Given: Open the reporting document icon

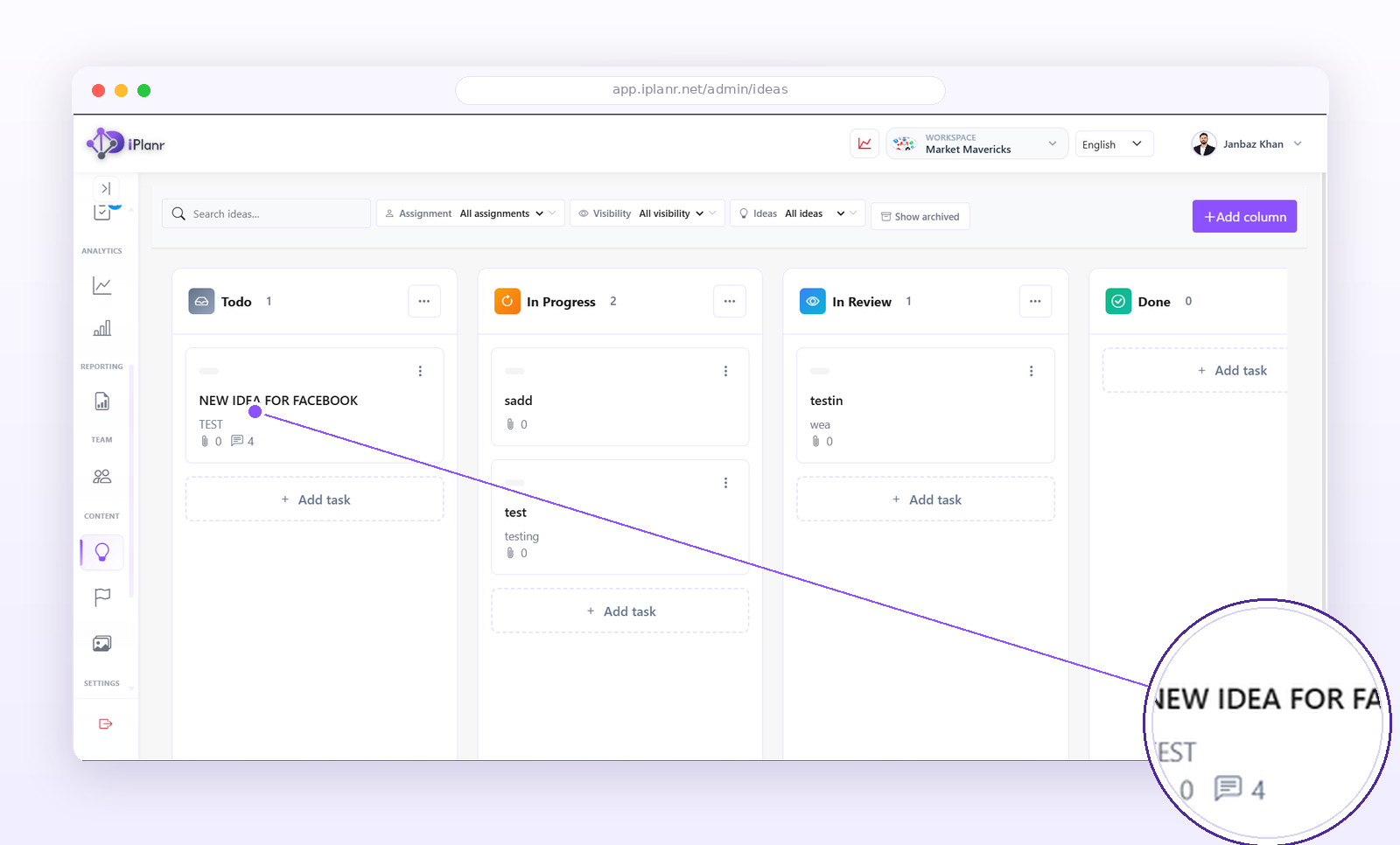Looking at the screenshot, I should [x=102, y=402].
